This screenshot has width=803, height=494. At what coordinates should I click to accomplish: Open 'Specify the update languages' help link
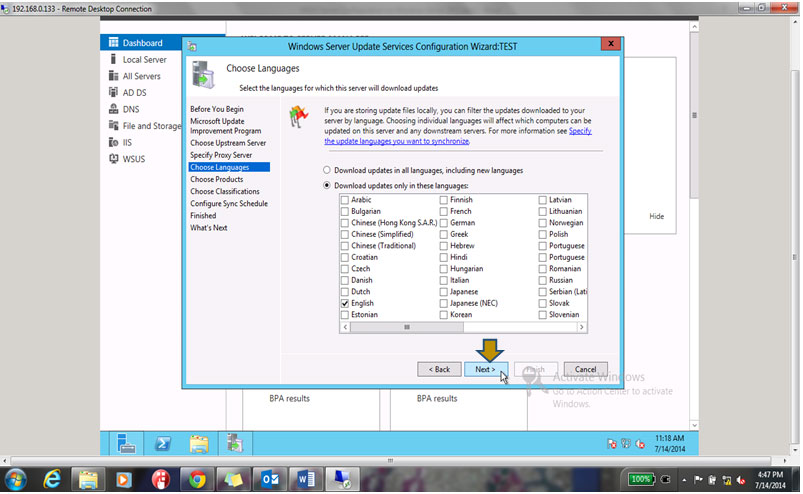[458, 136]
